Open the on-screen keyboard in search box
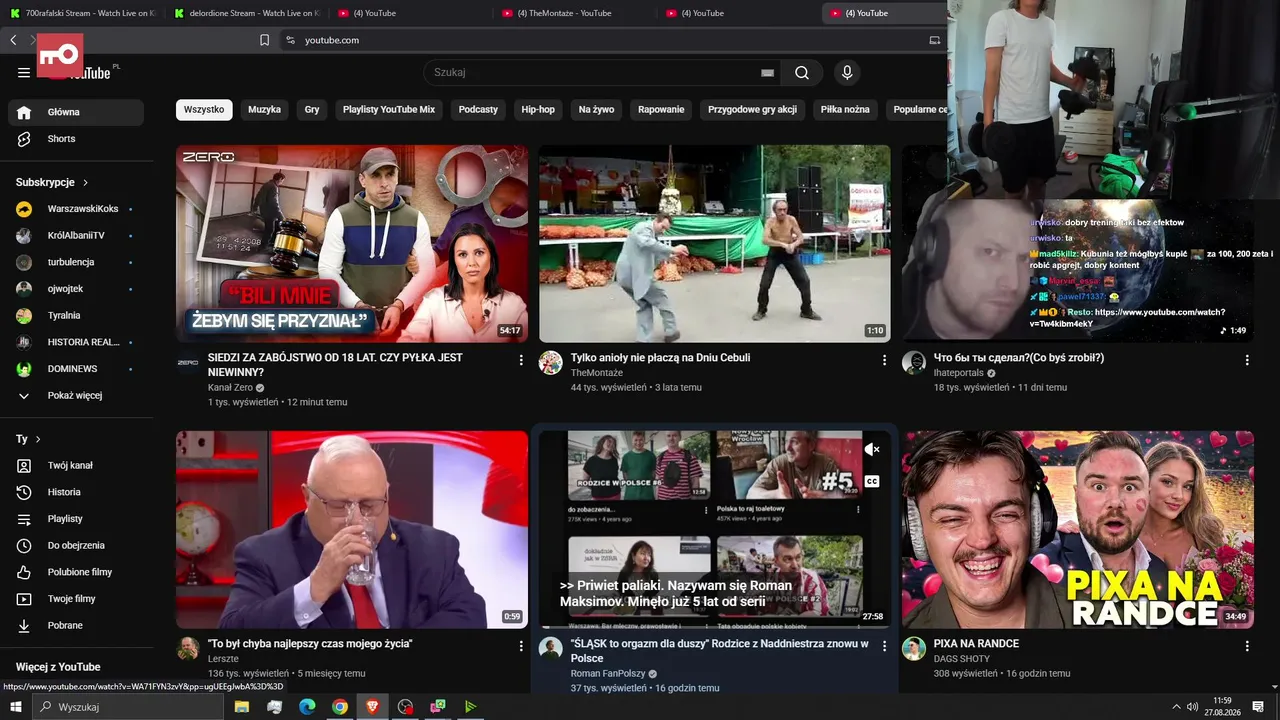This screenshot has height=720, width=1280. pos(767,72)
